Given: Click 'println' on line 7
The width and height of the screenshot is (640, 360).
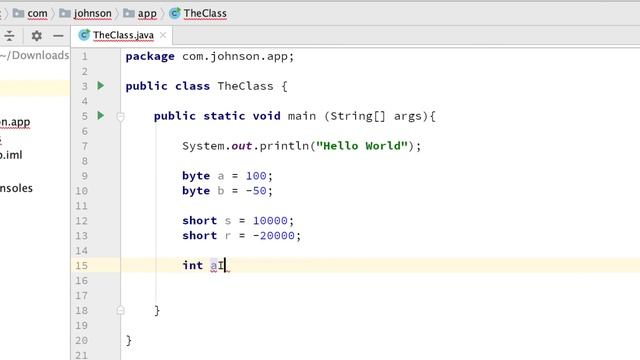Looking at the screenshot, I should (284, 146).
